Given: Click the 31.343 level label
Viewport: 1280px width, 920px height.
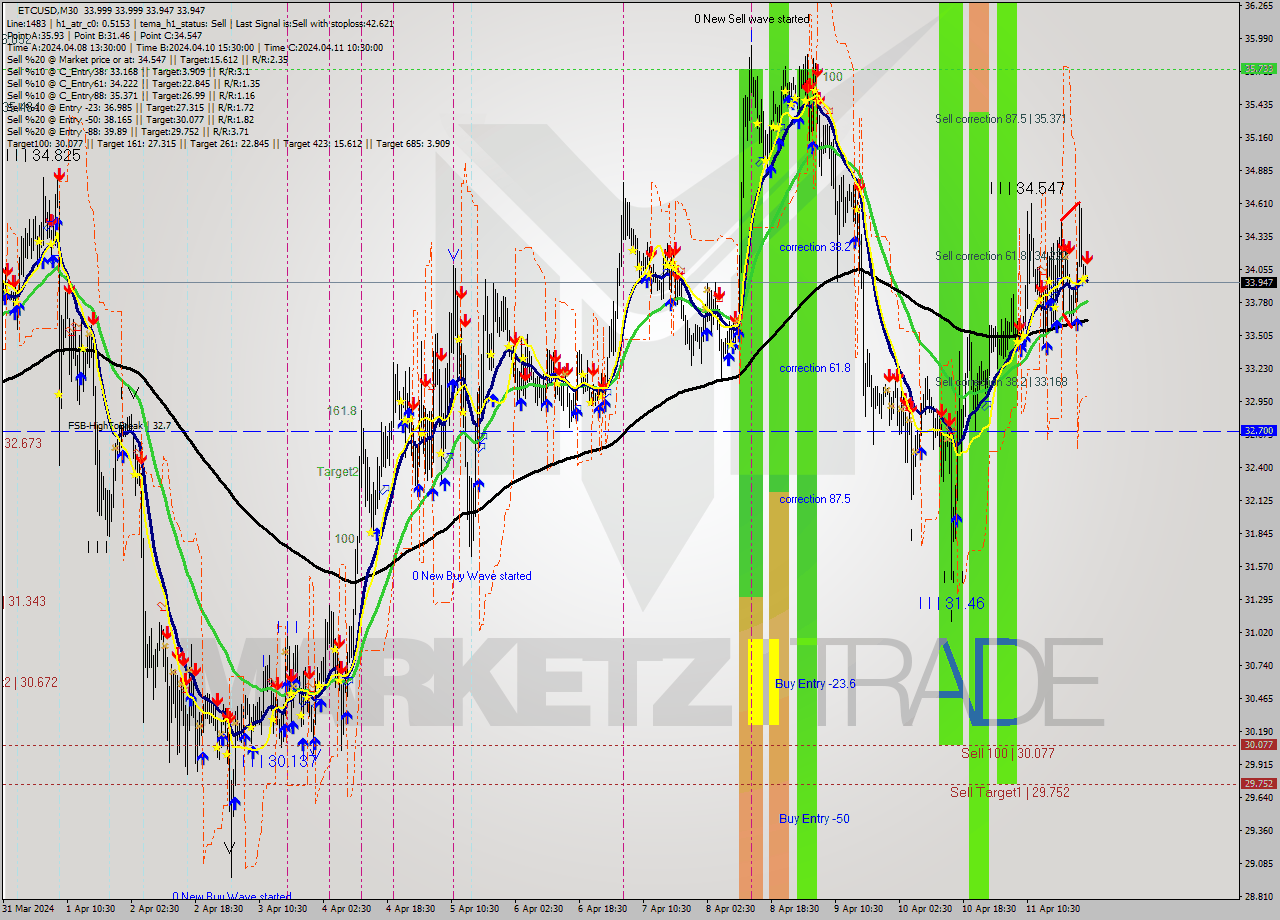Looking at the screenshot, I should click(26, 601).
